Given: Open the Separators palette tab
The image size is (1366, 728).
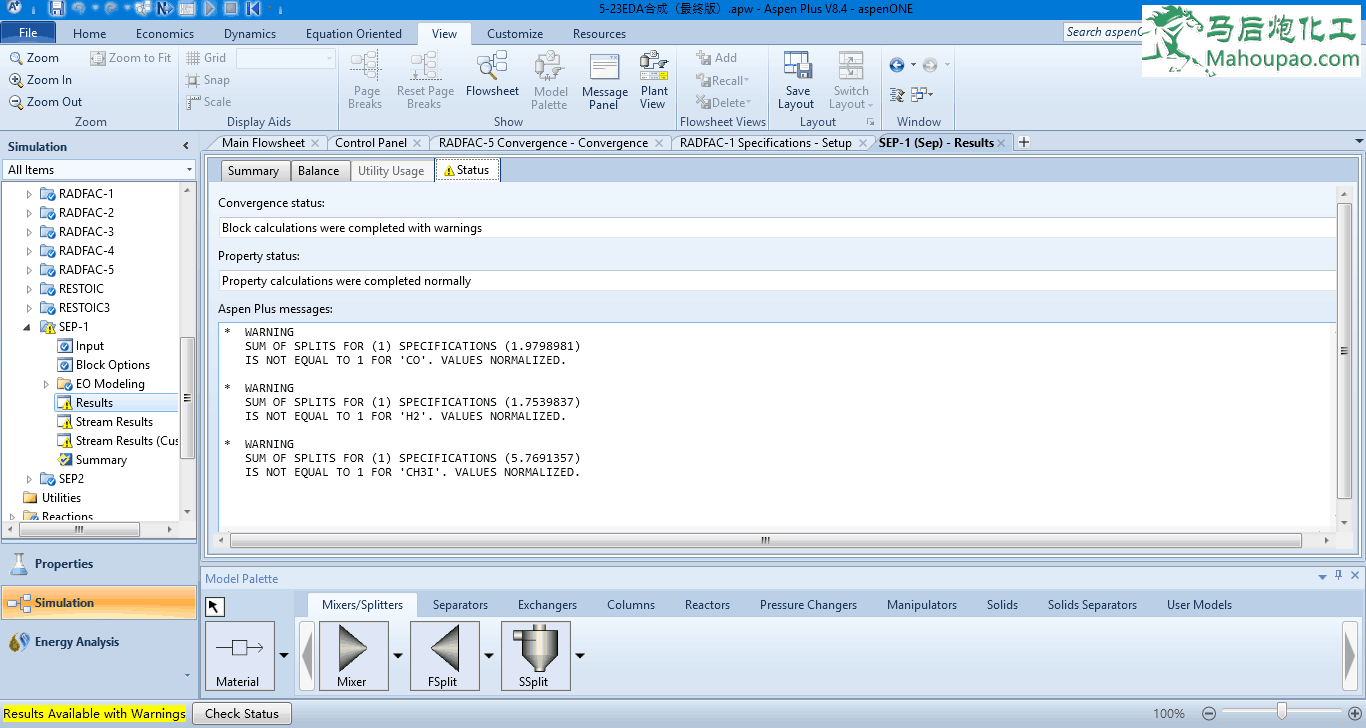Looking at the screenshot, I should click(x=460, y=605).
